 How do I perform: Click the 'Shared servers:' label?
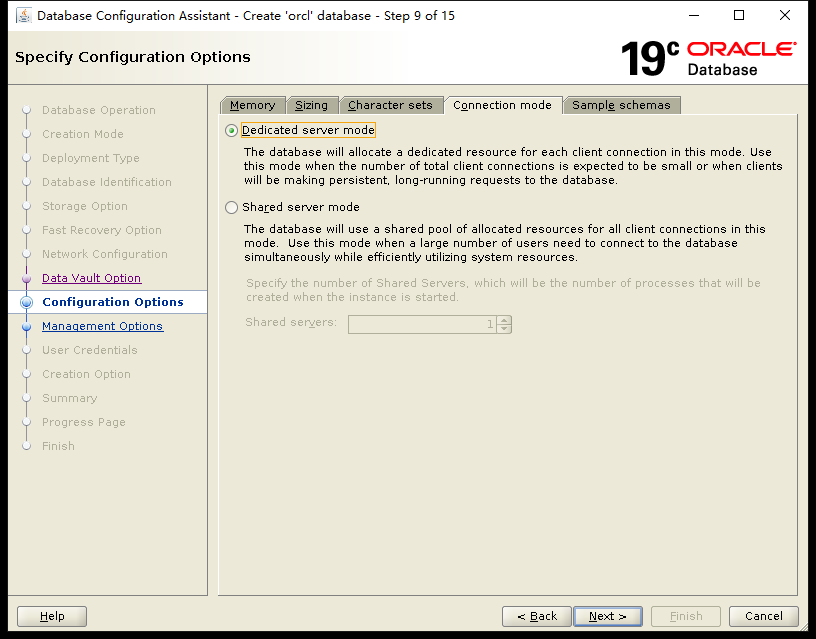tap(291, 322)
